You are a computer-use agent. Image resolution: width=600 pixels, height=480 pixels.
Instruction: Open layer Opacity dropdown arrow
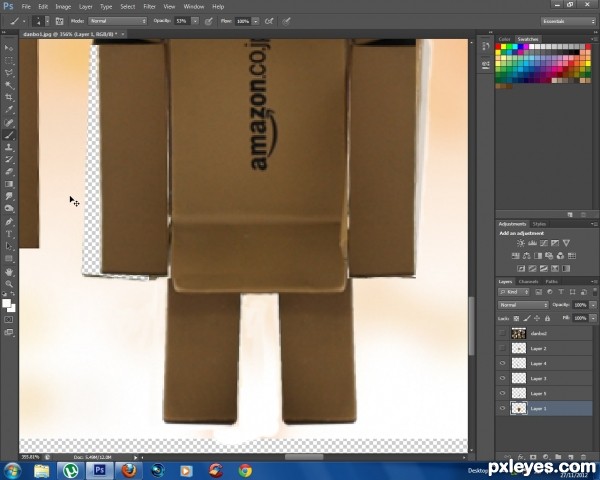[x=593, y=305]
